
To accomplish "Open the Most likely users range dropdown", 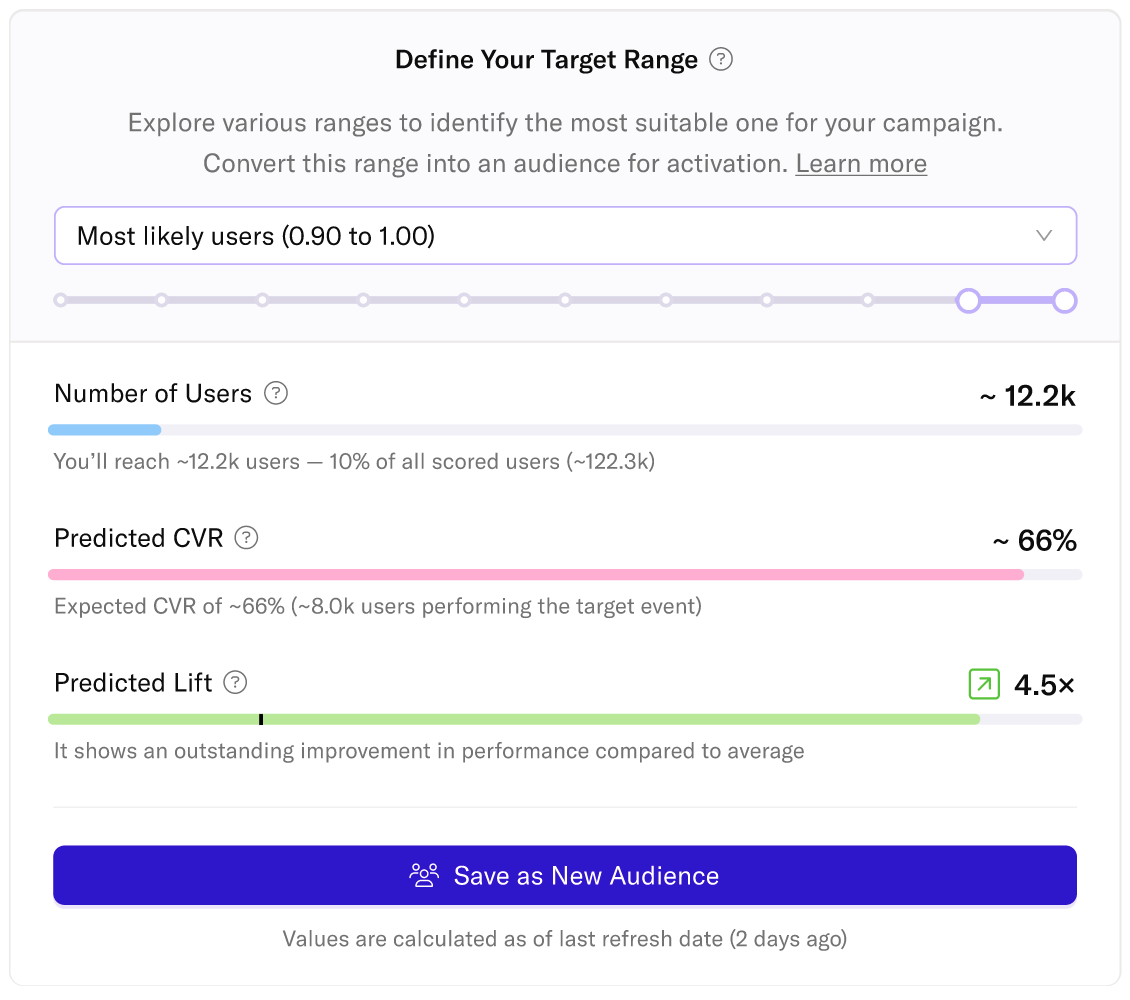I will (565, 236).
